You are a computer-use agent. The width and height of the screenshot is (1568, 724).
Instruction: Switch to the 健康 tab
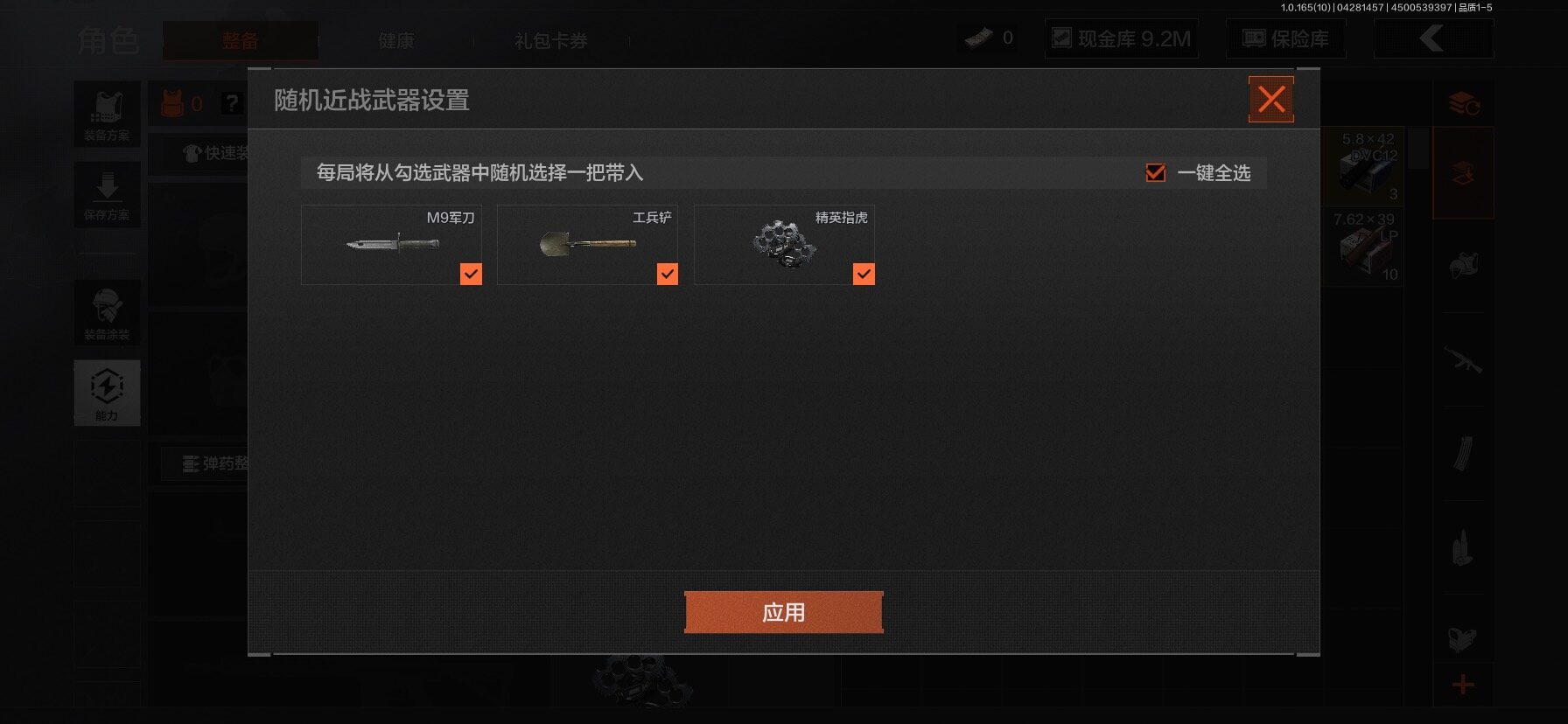395,40
